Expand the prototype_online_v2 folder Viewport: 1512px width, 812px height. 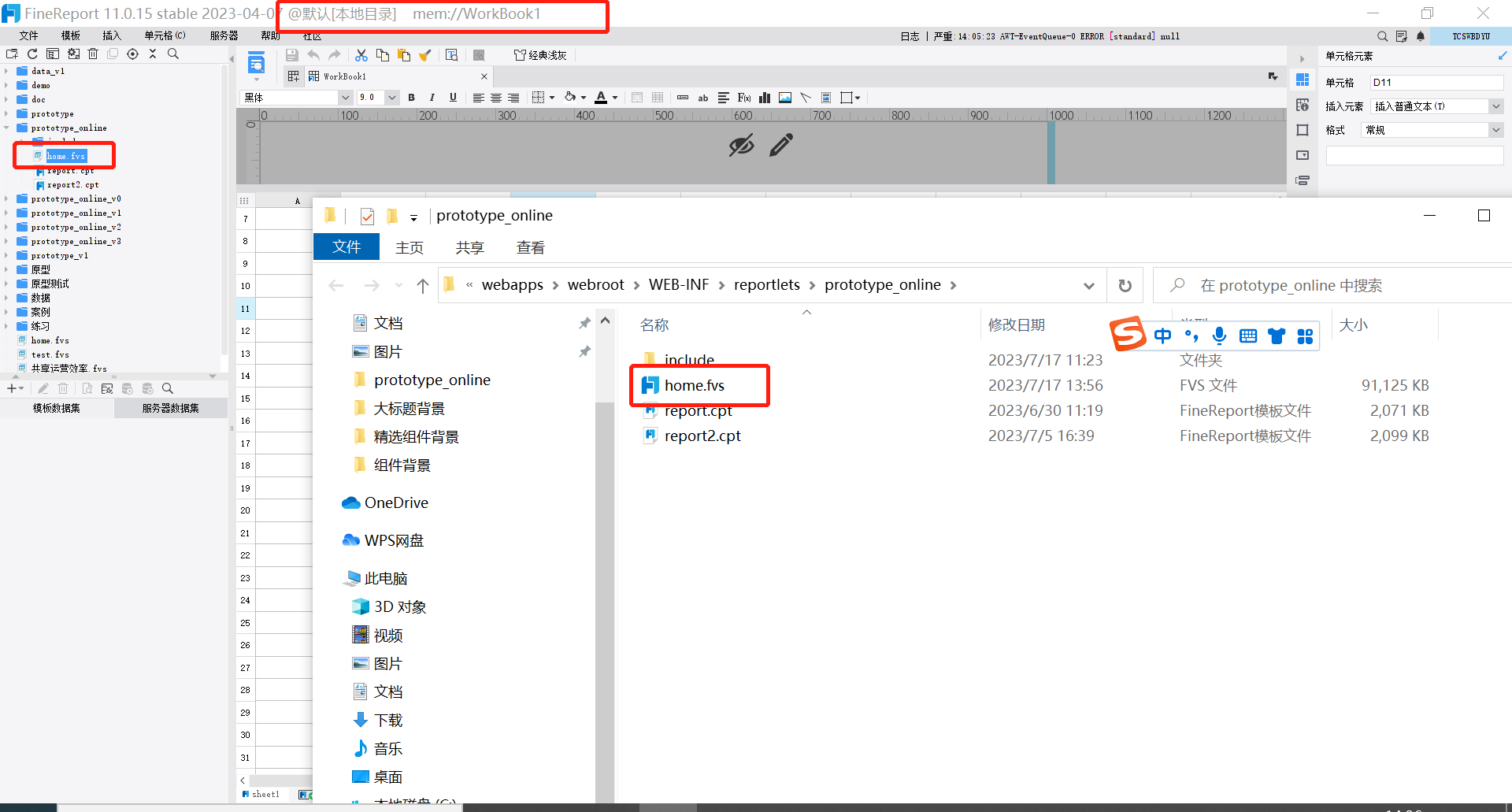(7, 227)
